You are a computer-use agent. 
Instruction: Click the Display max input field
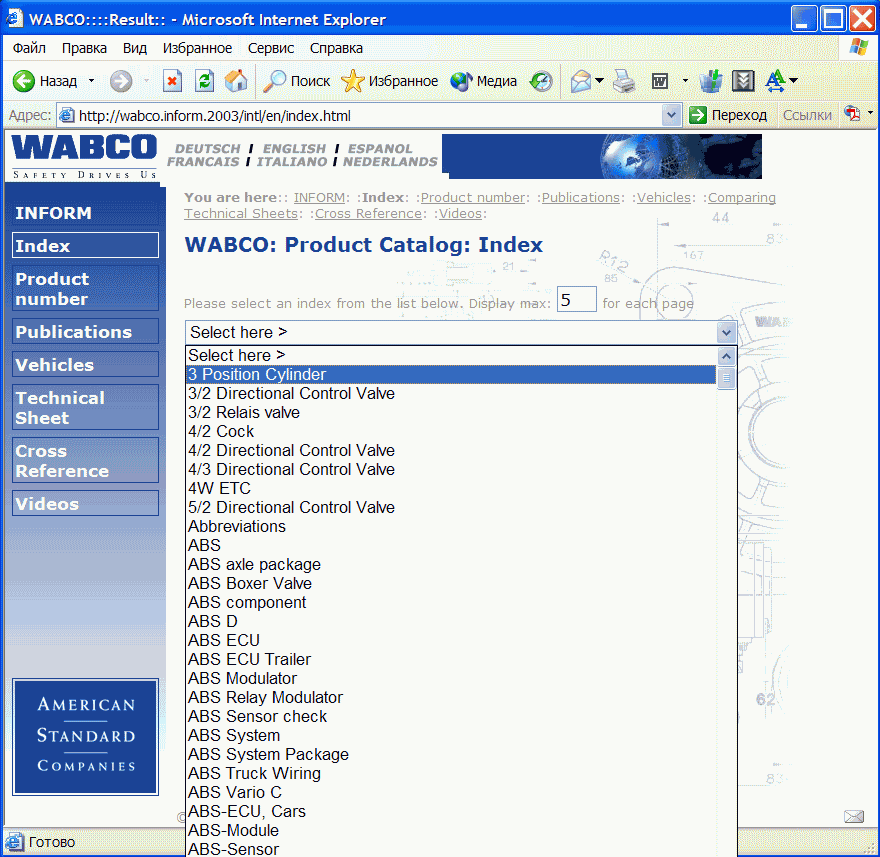click(576, 299)
